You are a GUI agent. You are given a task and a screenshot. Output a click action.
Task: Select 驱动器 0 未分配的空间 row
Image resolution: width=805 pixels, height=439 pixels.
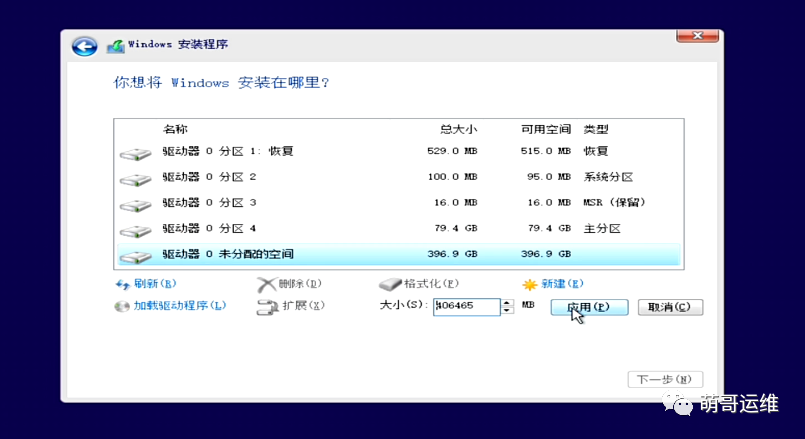click(399, 254)
